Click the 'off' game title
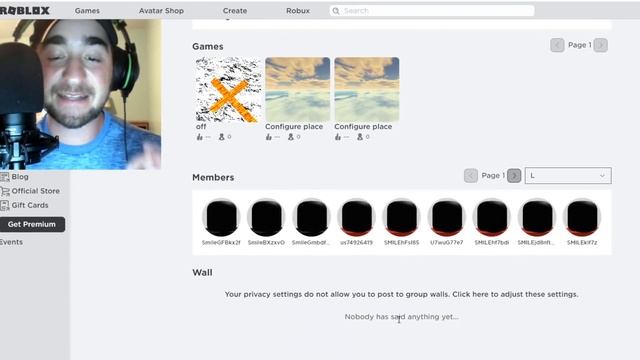The width and height of the screenshot is (640, 360). (x=201, y=127)
